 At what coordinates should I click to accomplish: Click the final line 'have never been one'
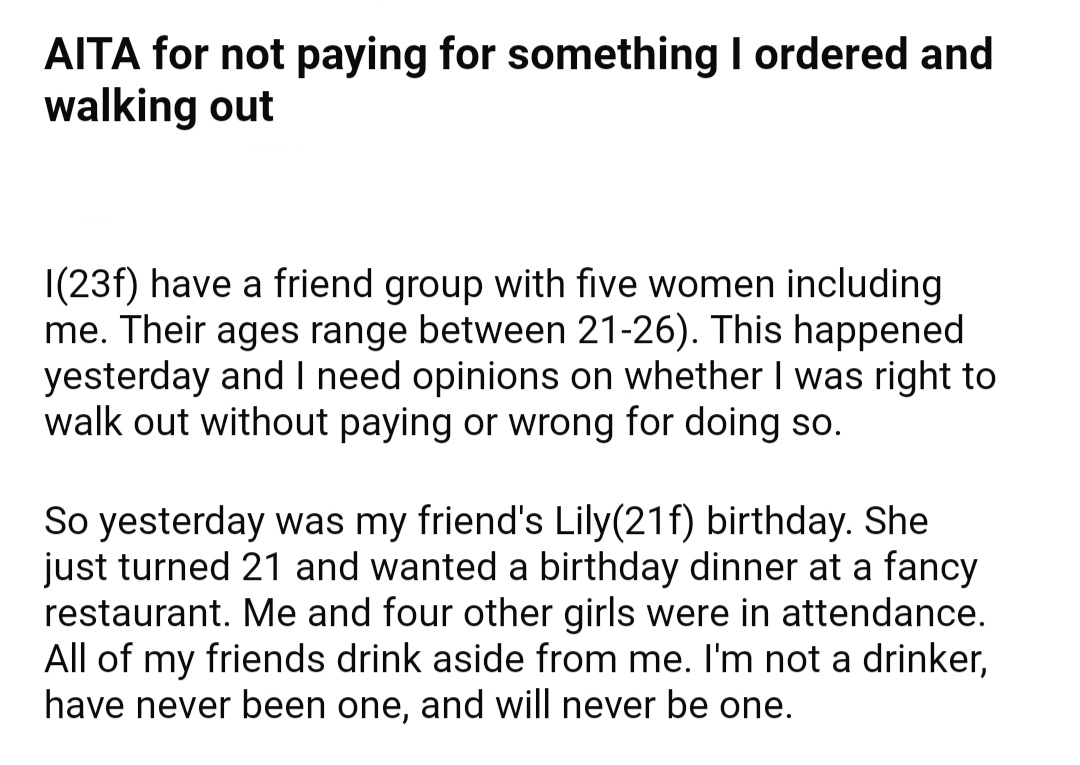[418, 705]
